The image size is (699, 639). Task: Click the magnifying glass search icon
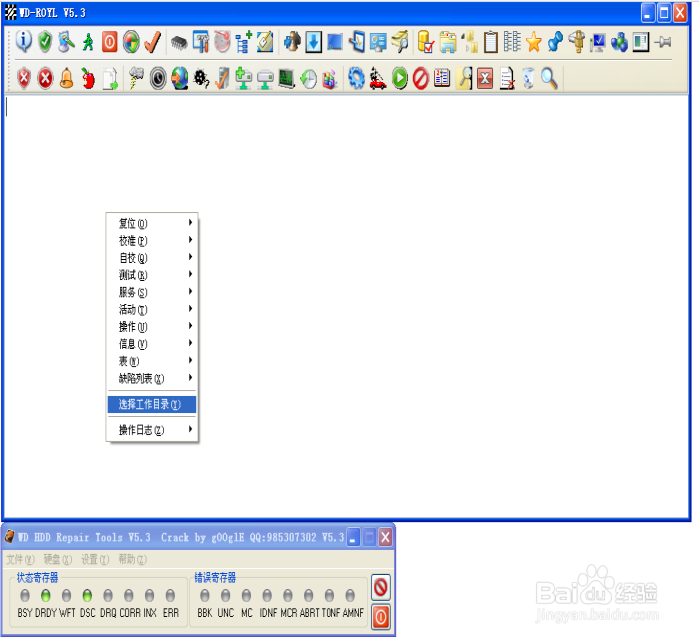(x=549, y=78)
